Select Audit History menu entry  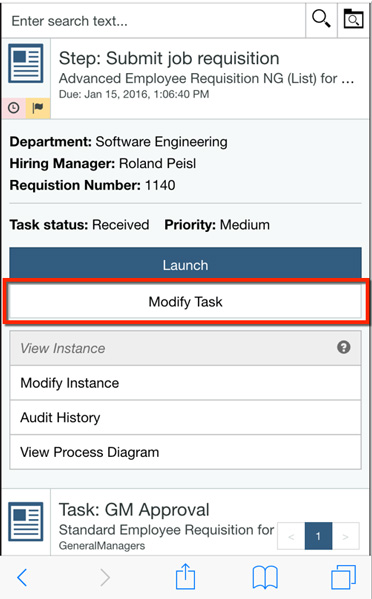coord(186,418)
